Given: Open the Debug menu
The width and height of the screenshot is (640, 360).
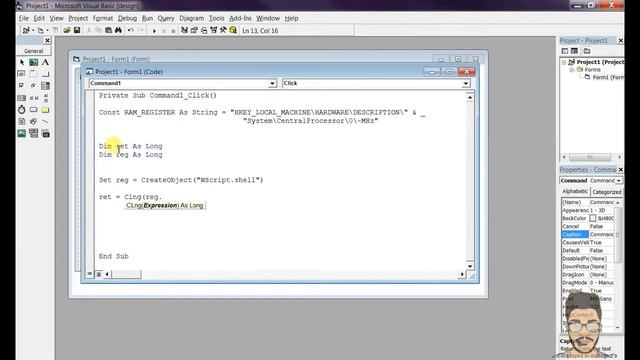Looking at the screenshot, I should pyautogui.click(x=127, y=18).
